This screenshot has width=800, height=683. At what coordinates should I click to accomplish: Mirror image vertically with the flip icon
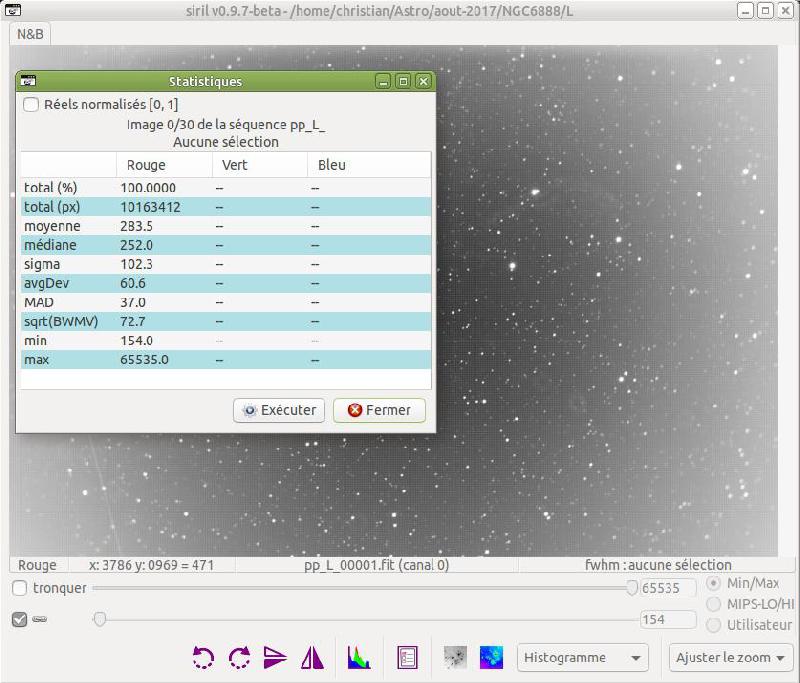pos(275,657)
